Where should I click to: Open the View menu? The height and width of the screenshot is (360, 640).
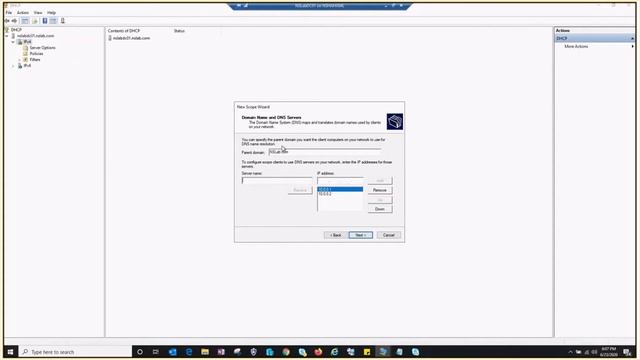pyautogui.click(x=38, y=13)
